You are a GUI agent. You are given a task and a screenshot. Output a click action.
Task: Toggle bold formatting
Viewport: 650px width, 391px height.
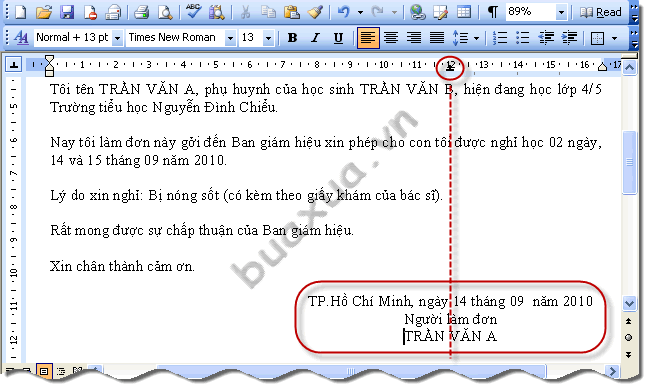coord(292,38)
